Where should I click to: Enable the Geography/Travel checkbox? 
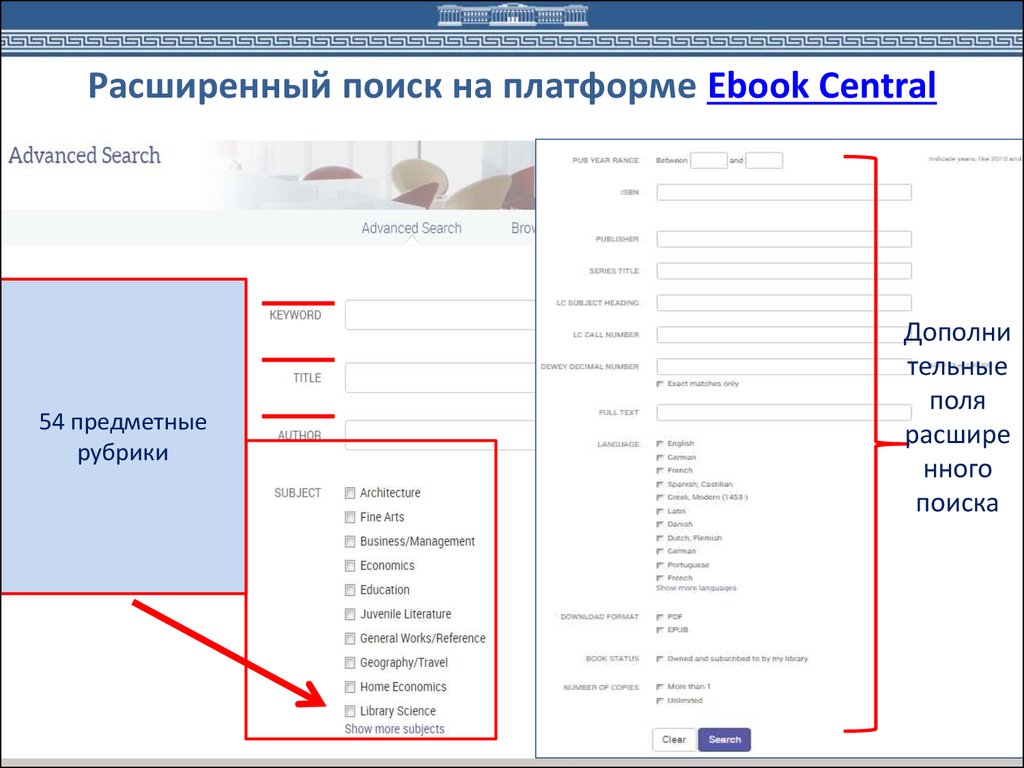point(350,662)
